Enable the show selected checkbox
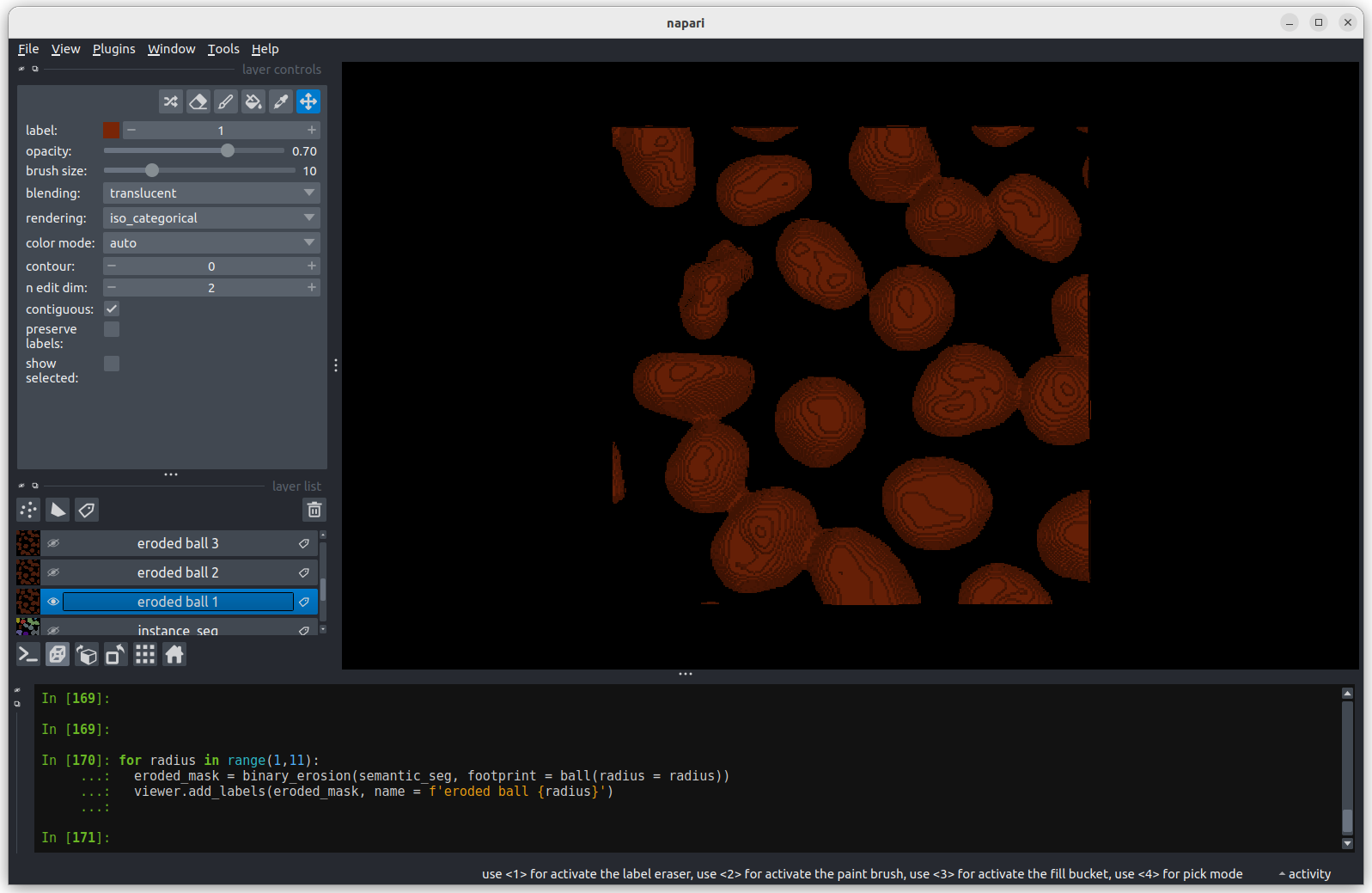The width and height of the screenshot is (1372, 893). click(x=112, y=364)
